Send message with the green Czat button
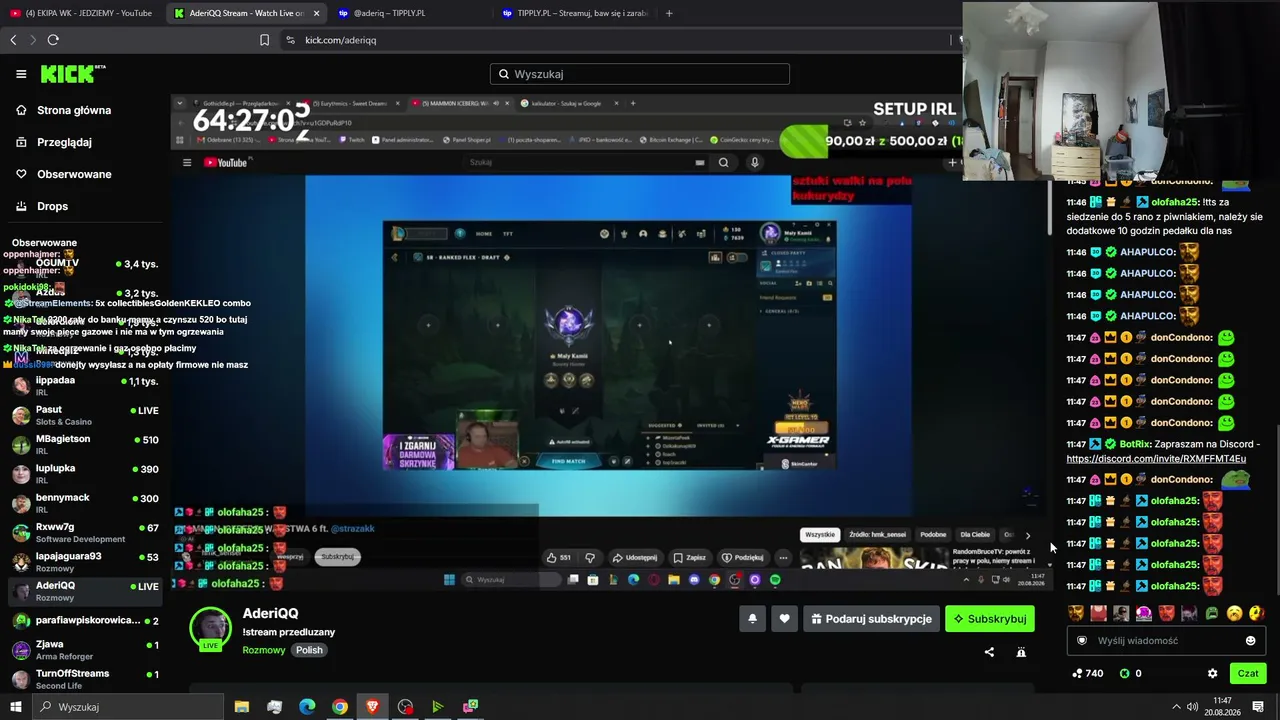Screen dimensions: 1280x720 tap(1248, 673)
